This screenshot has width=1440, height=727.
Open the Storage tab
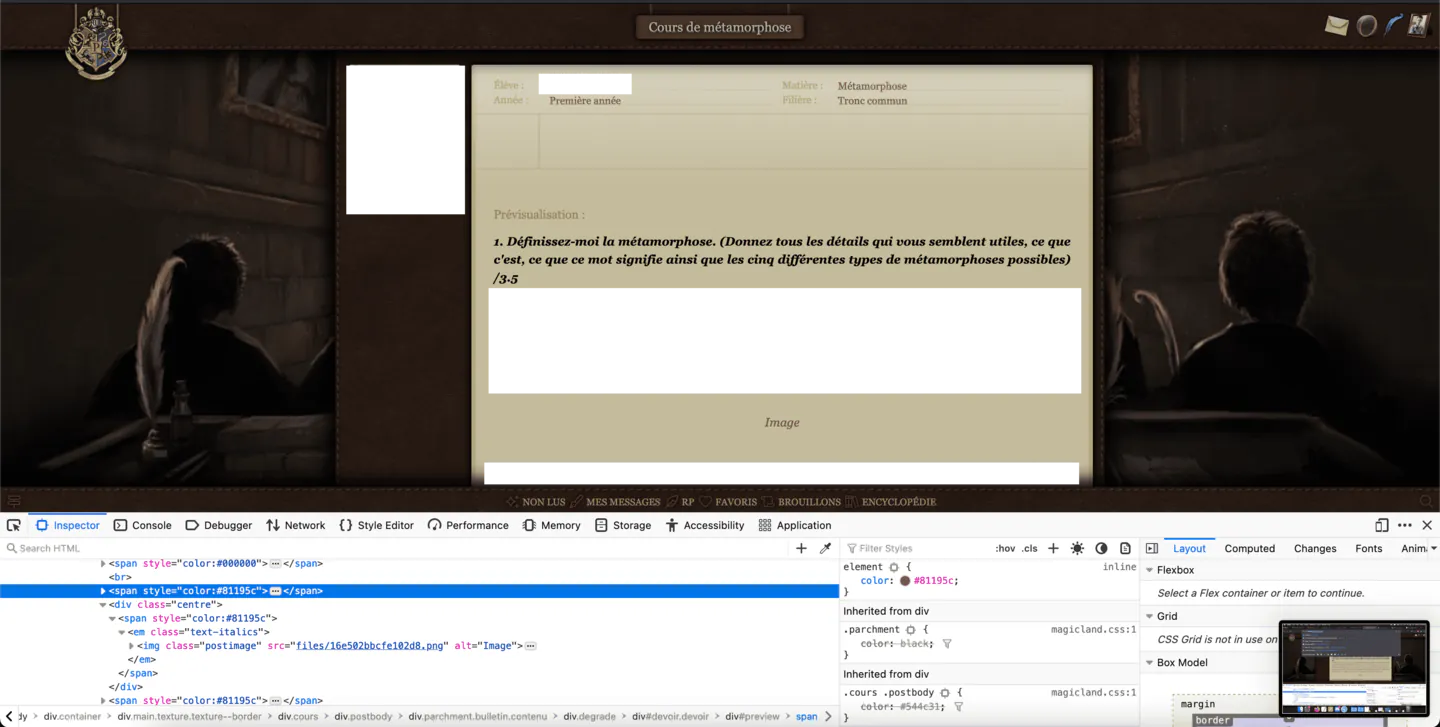point(623,525)
